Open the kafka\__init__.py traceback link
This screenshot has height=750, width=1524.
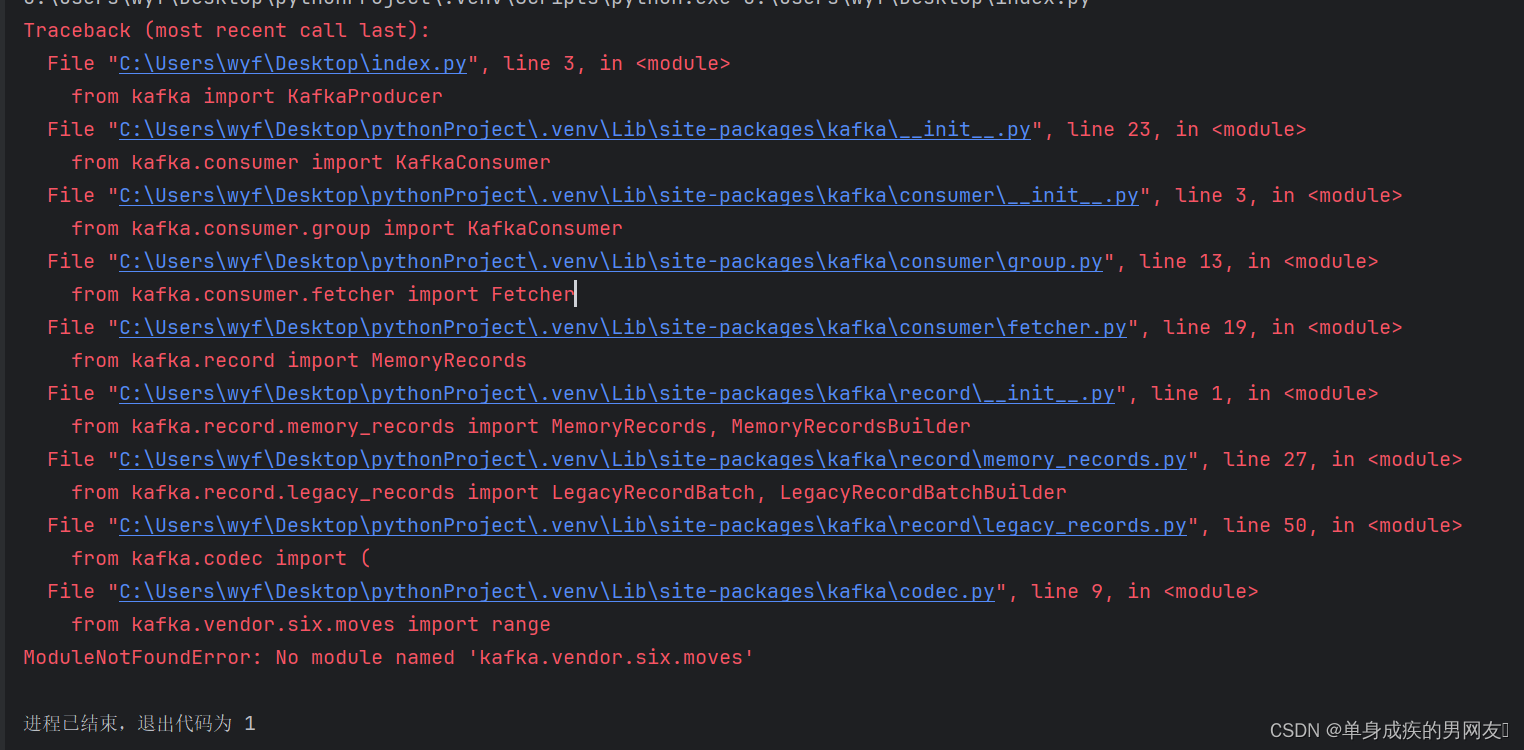click(x=575, y=130)
